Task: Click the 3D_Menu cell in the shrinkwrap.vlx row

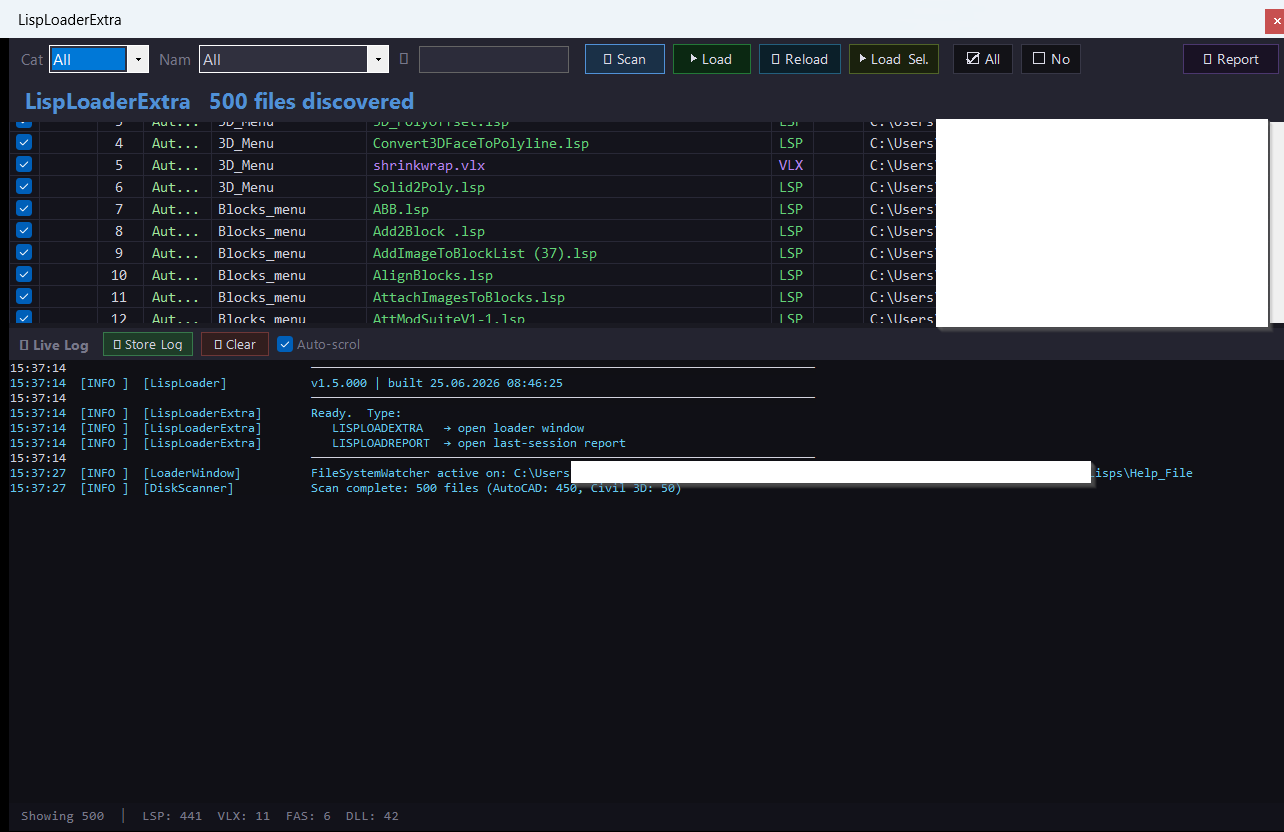Action: (246, 165)
